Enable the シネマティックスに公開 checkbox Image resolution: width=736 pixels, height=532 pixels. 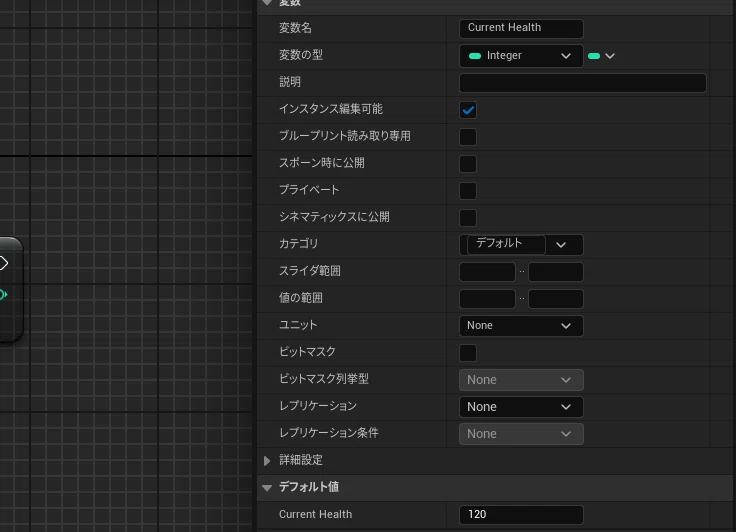(468, 218)
